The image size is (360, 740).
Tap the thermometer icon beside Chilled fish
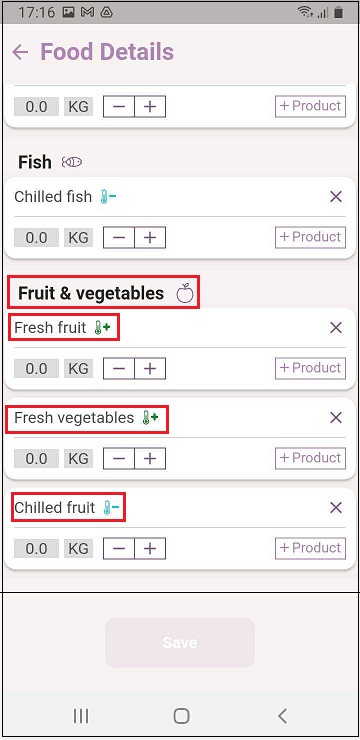pyautogui.click(x=108, y=197)
